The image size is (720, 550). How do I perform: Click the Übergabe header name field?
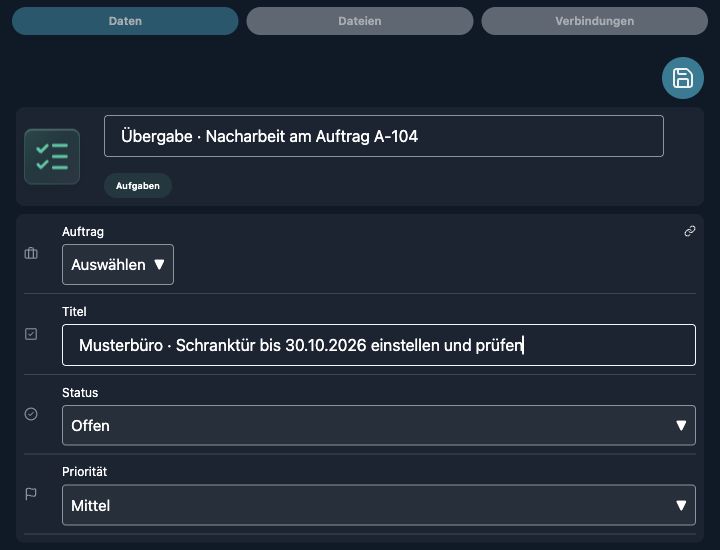tap(384, 136)
